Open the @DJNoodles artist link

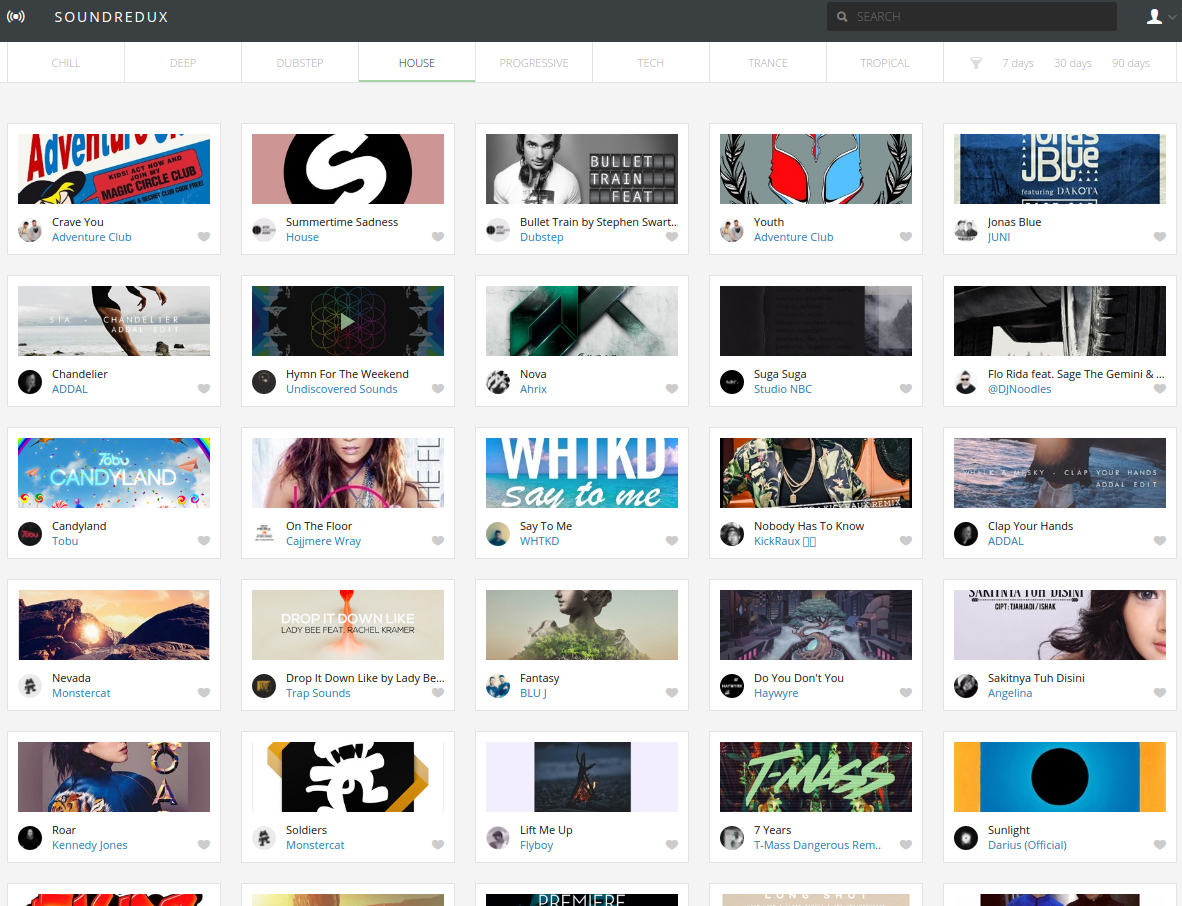click(1019, 389)
